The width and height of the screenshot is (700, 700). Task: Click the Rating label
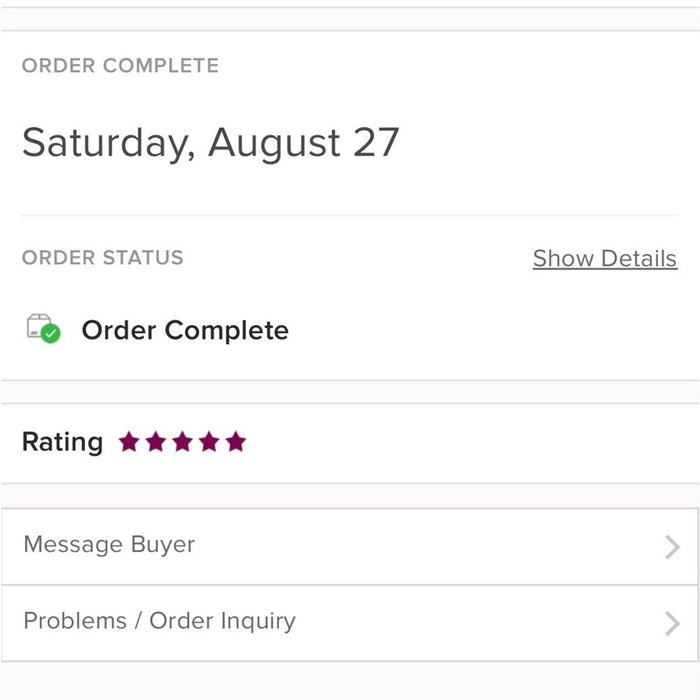pyautogui.click(x=62, y=442)
